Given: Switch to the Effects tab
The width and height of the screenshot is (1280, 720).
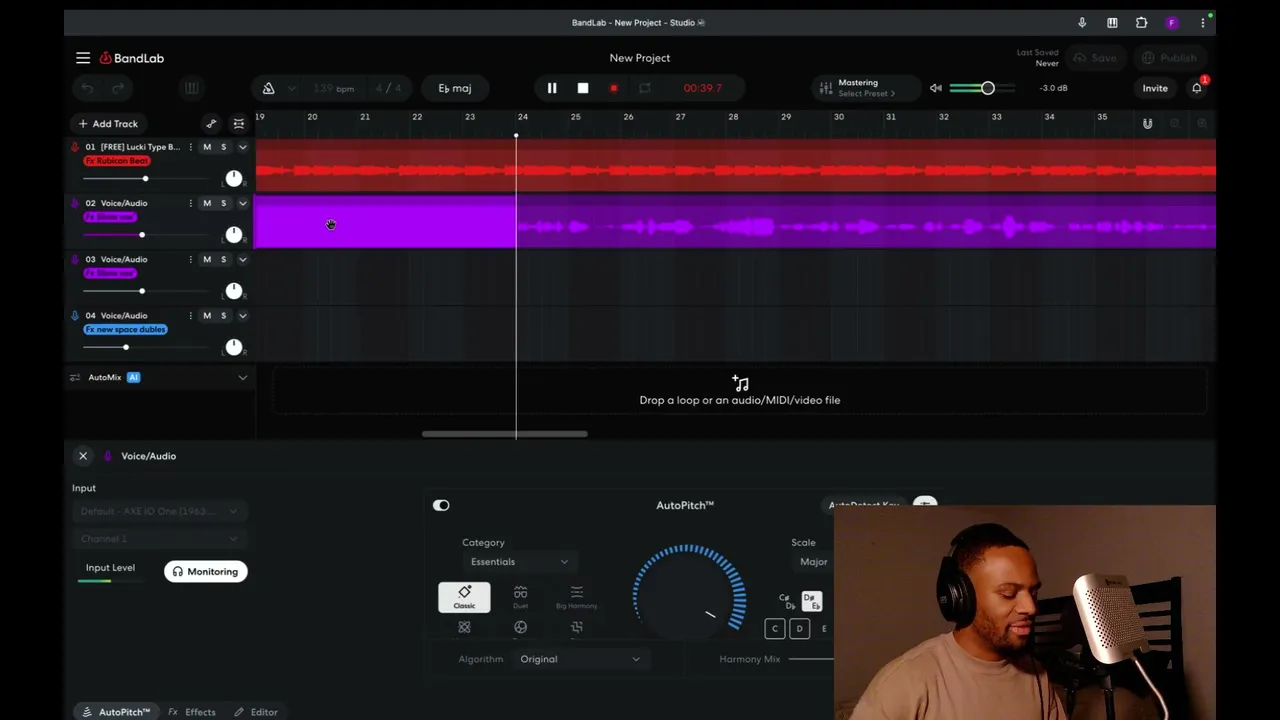Looking at the screenshot, I should (x=192, y=712).
